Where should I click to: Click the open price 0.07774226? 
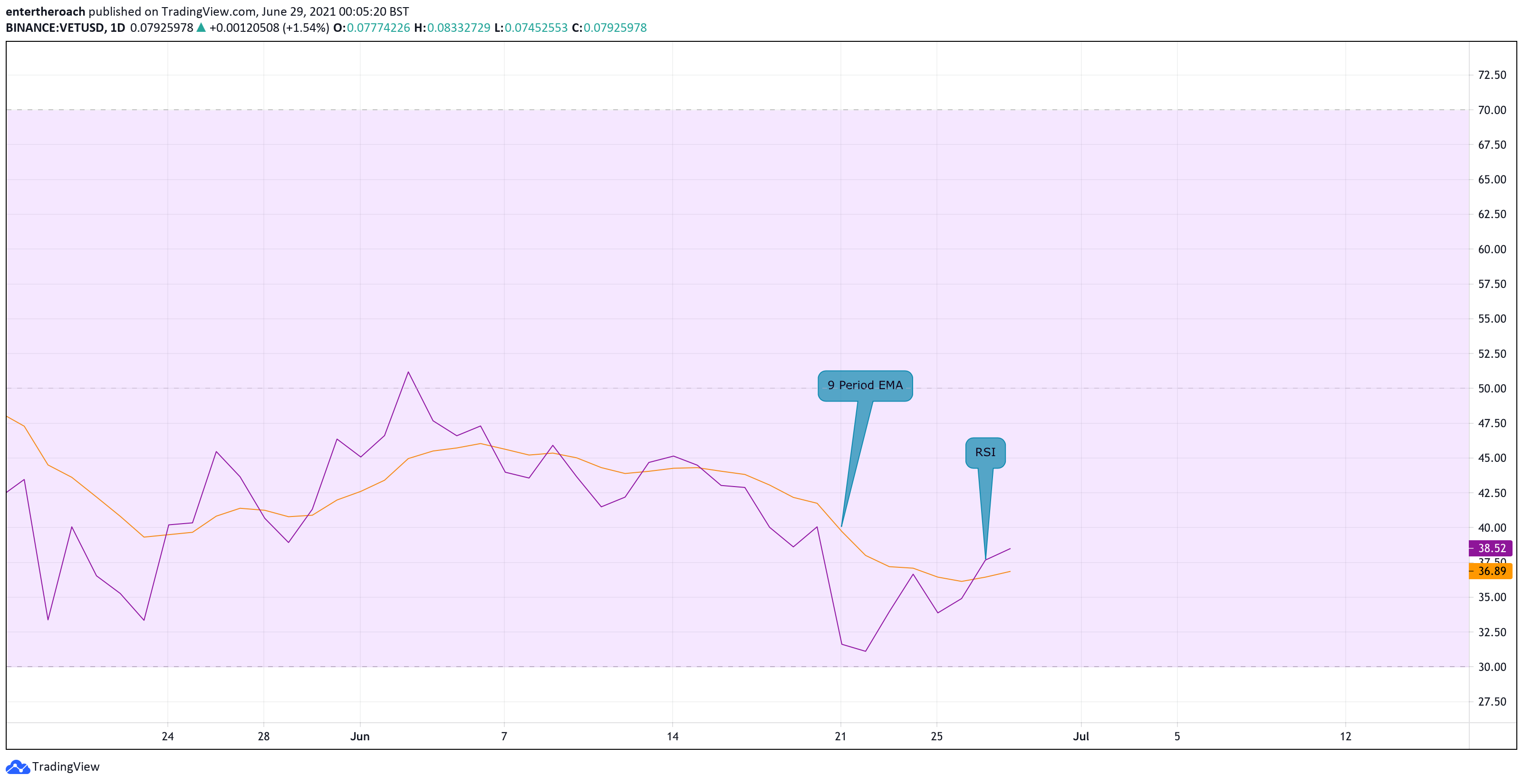click(378, 28)
